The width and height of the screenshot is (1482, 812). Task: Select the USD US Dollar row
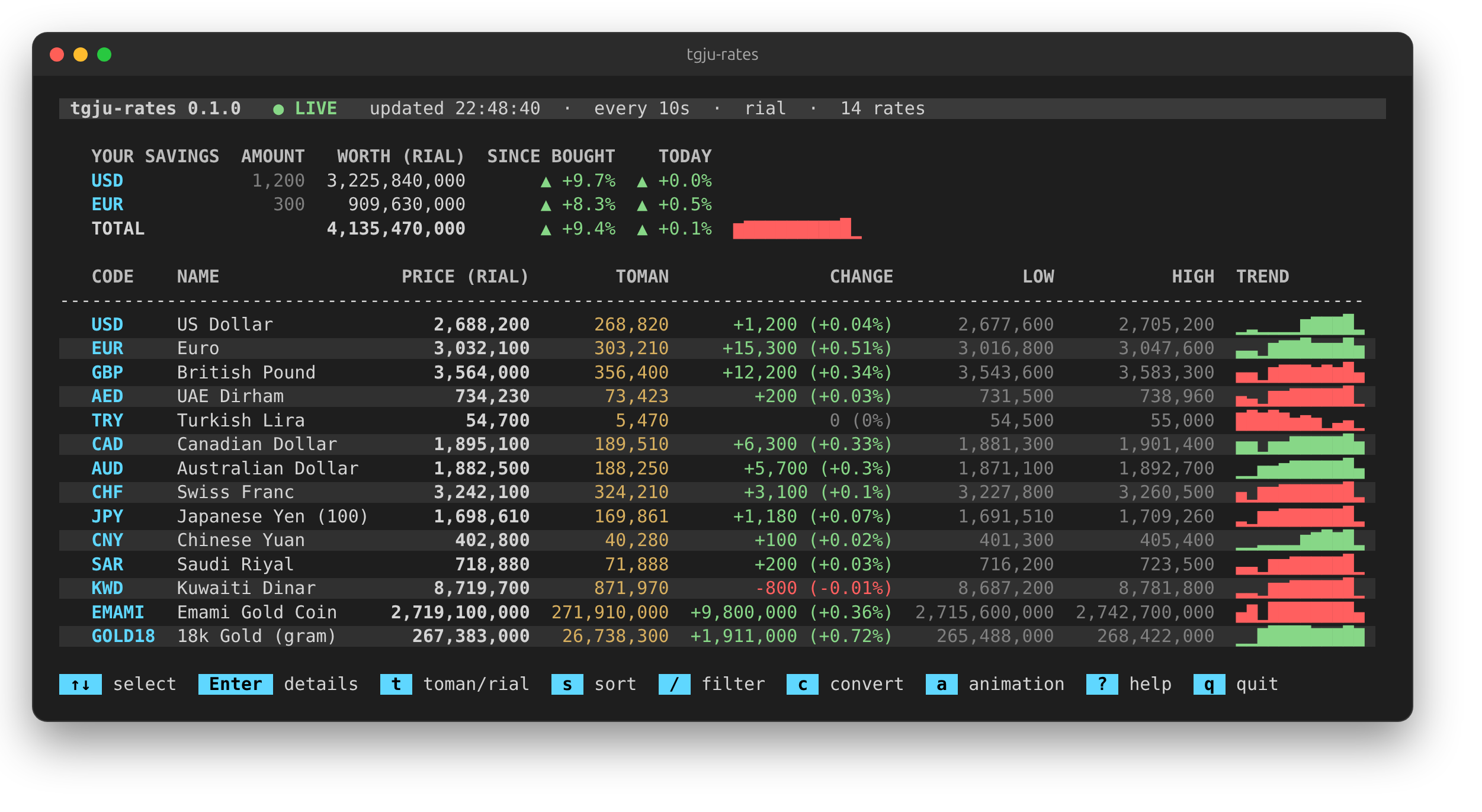[x=717, y=325]
